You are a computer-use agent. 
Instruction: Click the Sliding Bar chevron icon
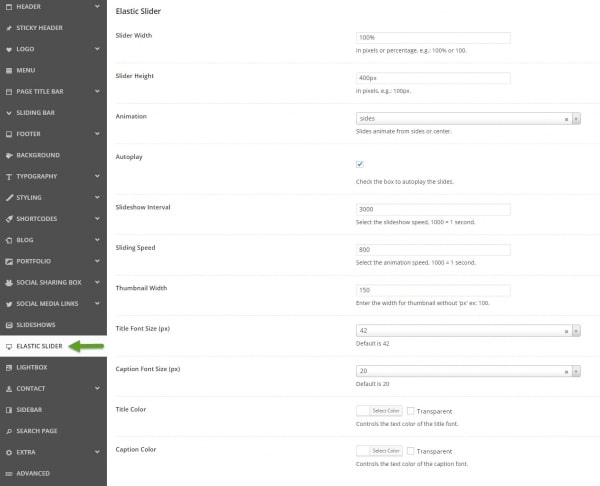9,113
